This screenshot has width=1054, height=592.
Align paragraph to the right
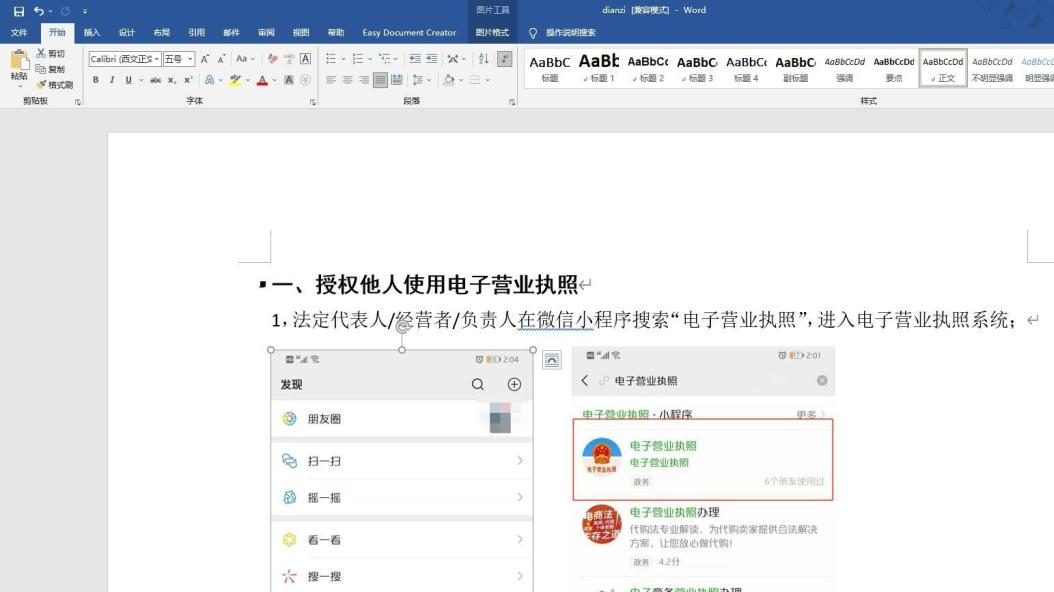tap(364, 80)
